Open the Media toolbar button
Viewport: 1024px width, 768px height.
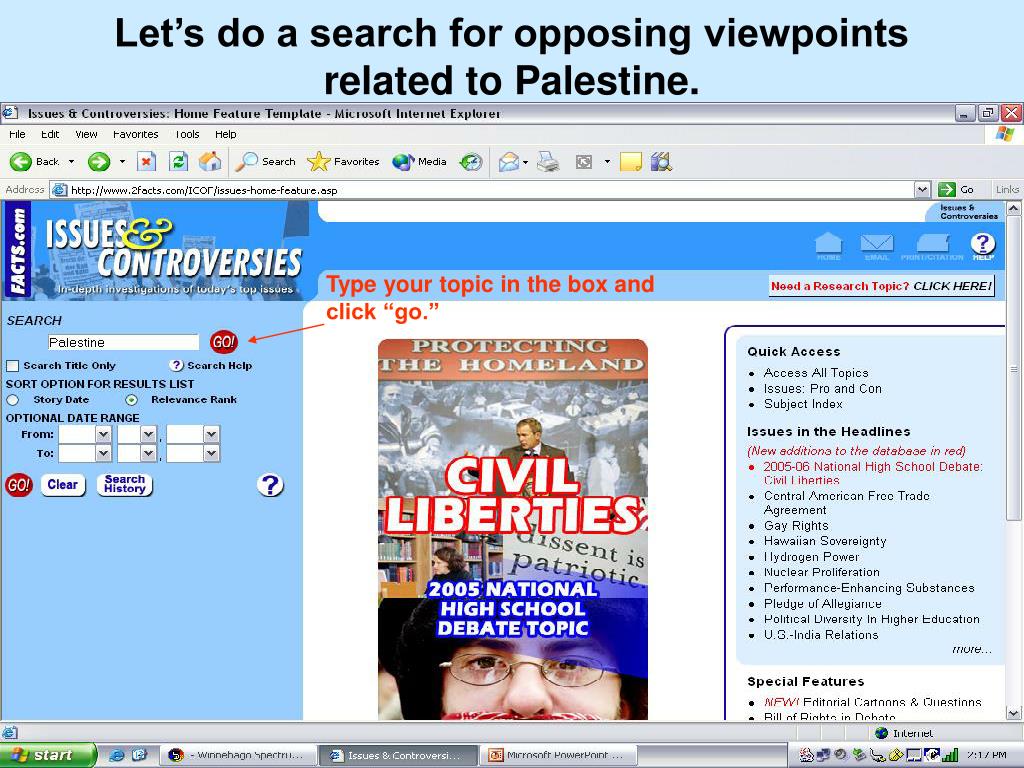[x=419, y=161]
